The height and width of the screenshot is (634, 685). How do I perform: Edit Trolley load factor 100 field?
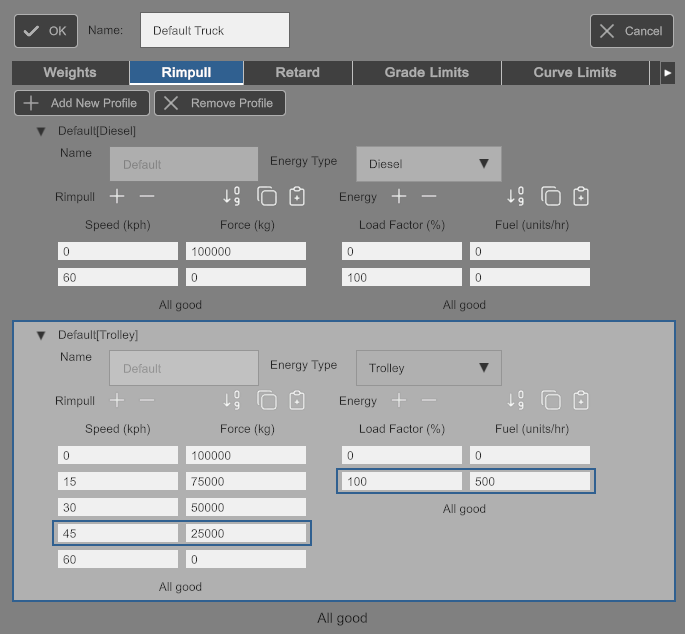pyautogui.click(x=401, y=481)
